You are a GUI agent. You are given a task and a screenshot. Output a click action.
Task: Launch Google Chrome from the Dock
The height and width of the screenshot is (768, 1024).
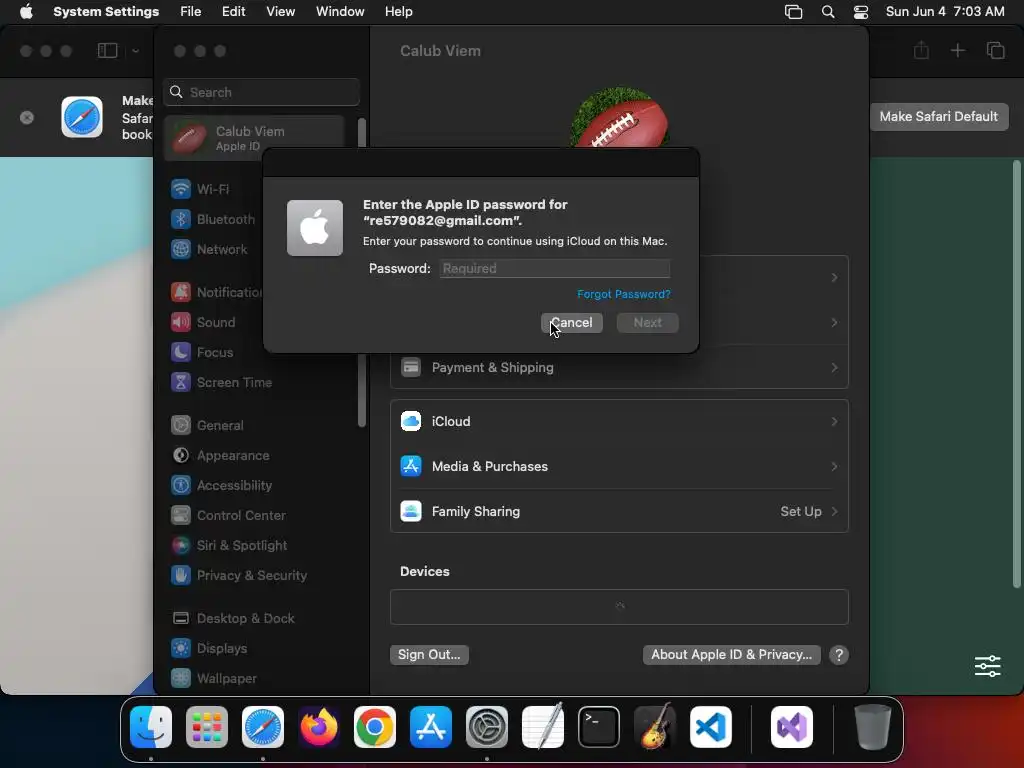coord(375,727)
